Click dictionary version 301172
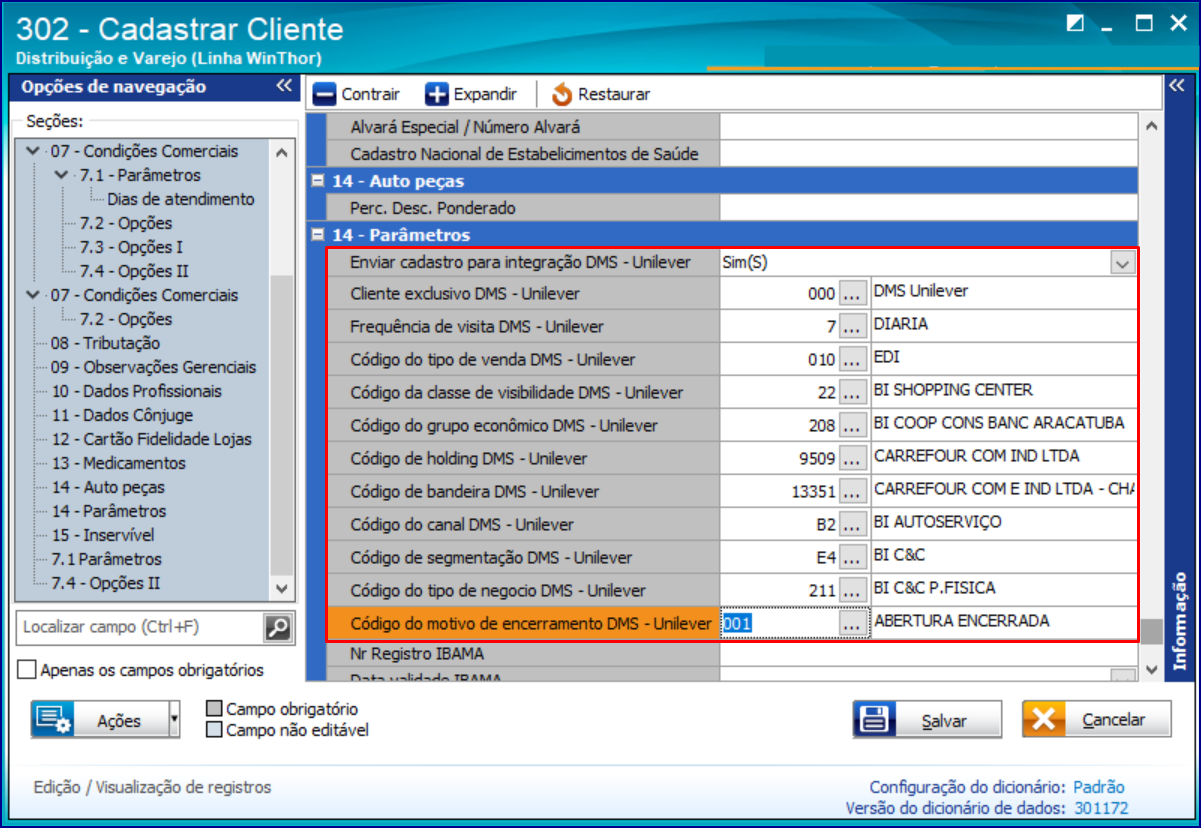This screenshot has width=1201, height=828. coord(1100,808)
